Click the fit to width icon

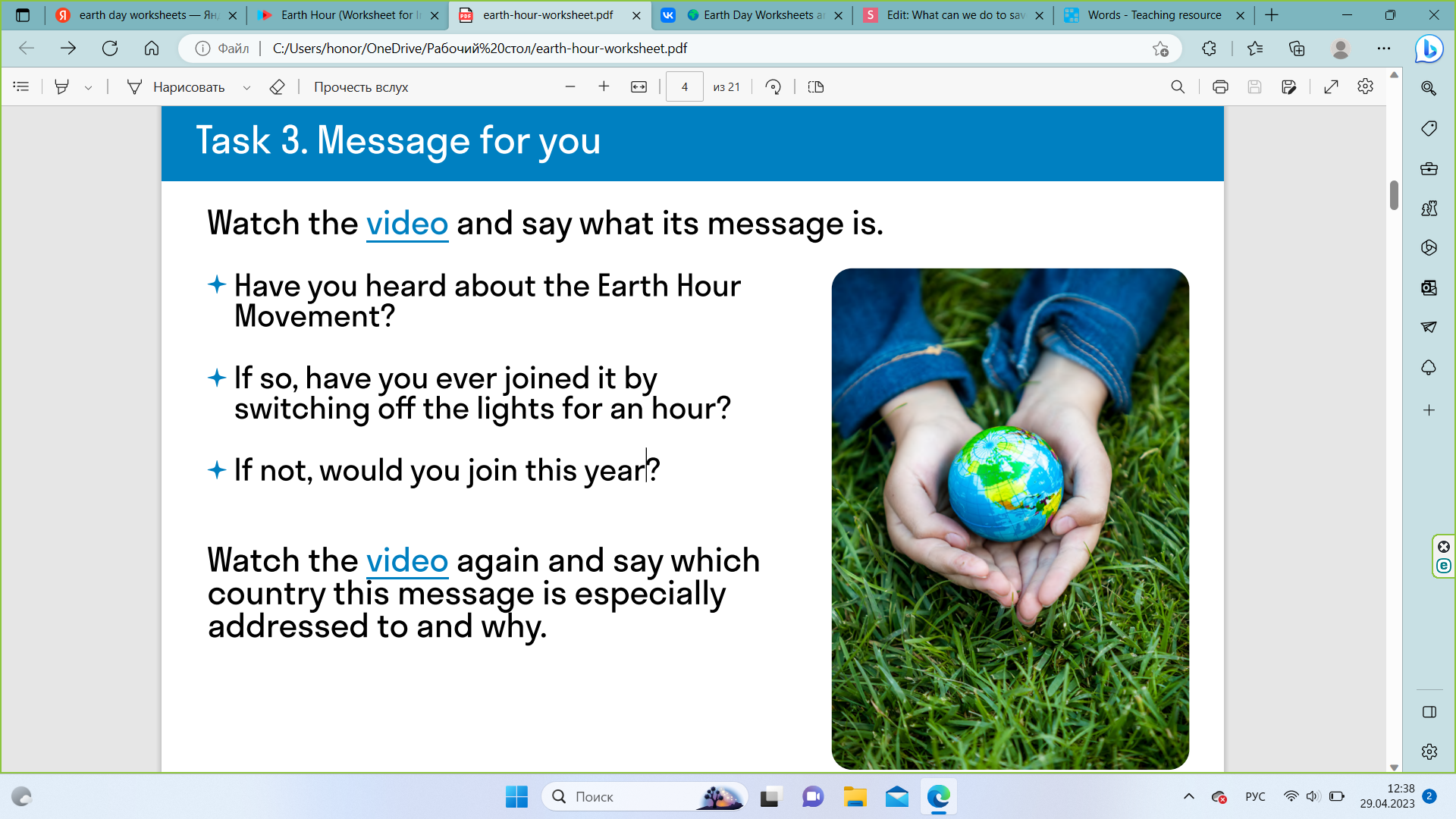(639, 87)
